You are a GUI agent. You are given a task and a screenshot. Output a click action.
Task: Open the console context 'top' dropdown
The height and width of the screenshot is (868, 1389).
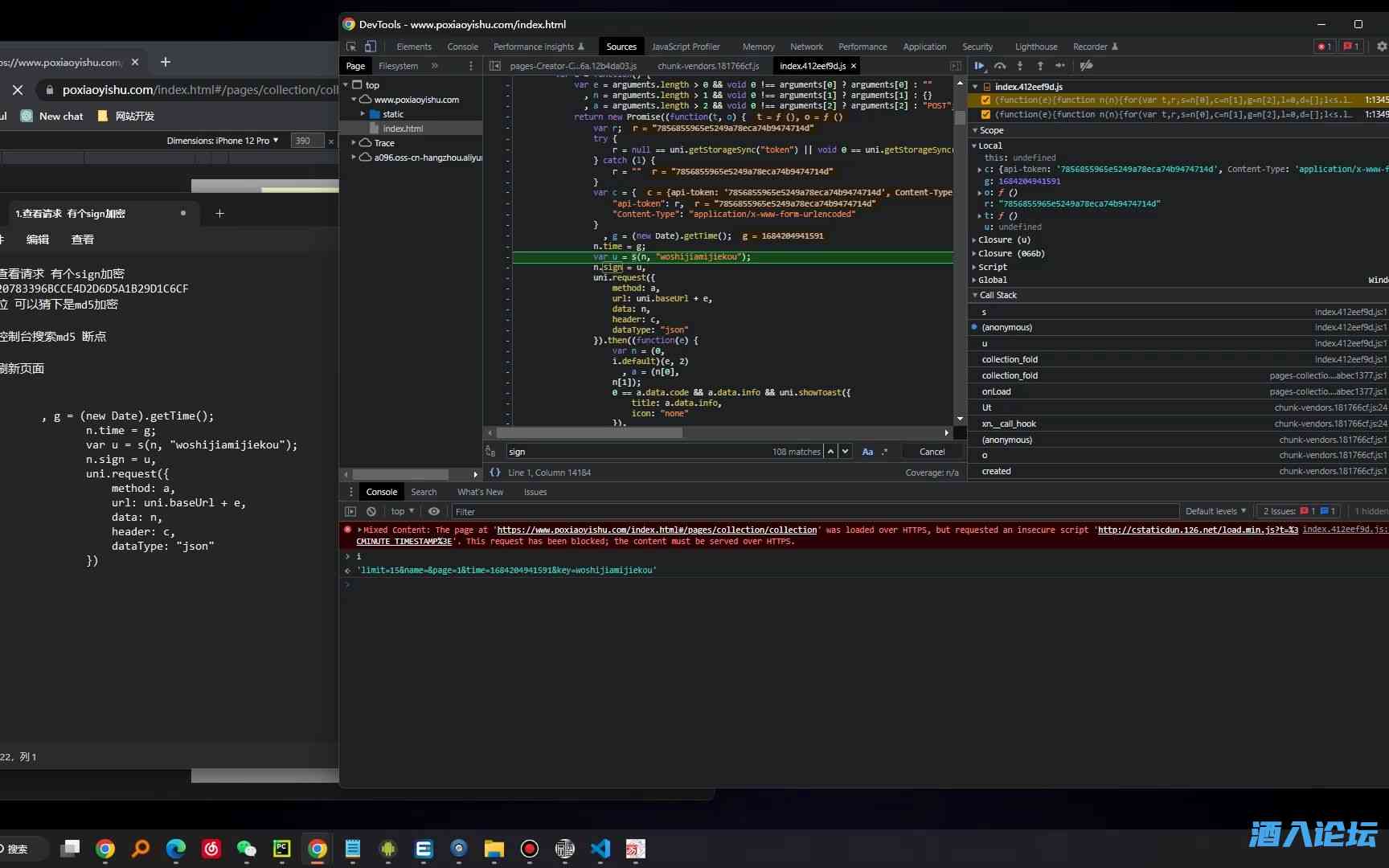(402, 511)
